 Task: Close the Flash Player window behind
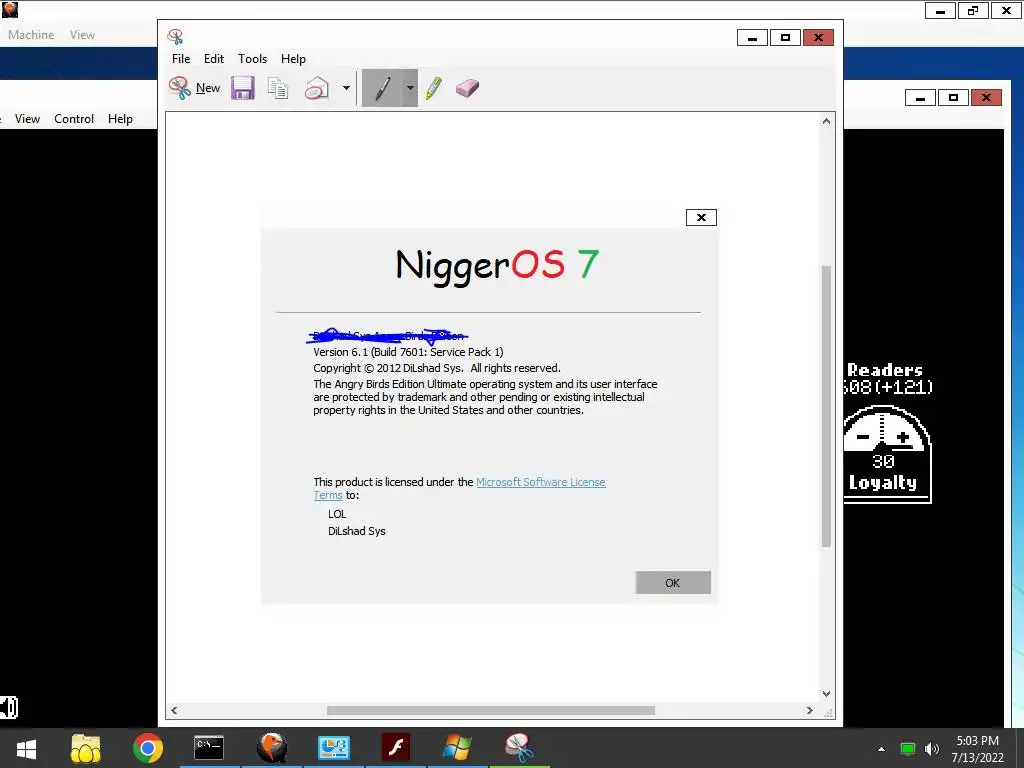click(x=986, y=98)
